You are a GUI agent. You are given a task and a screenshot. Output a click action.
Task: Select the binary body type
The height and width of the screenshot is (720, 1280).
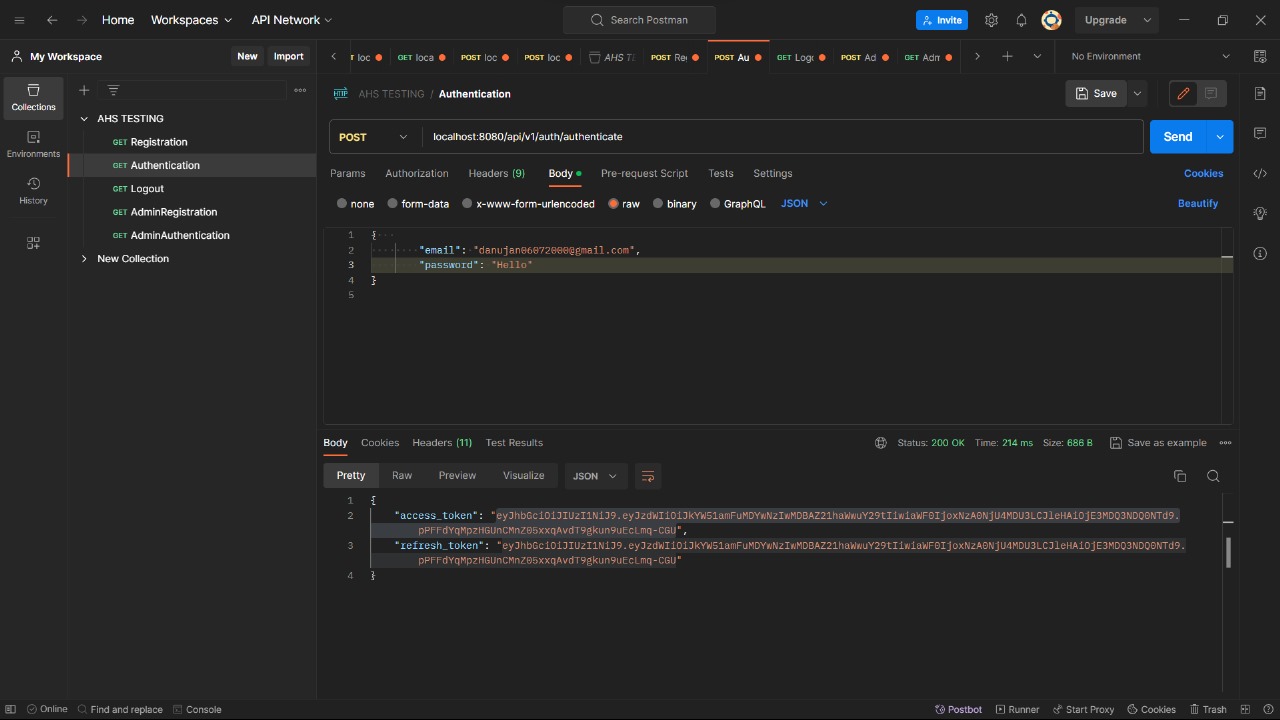coord(658,204)
